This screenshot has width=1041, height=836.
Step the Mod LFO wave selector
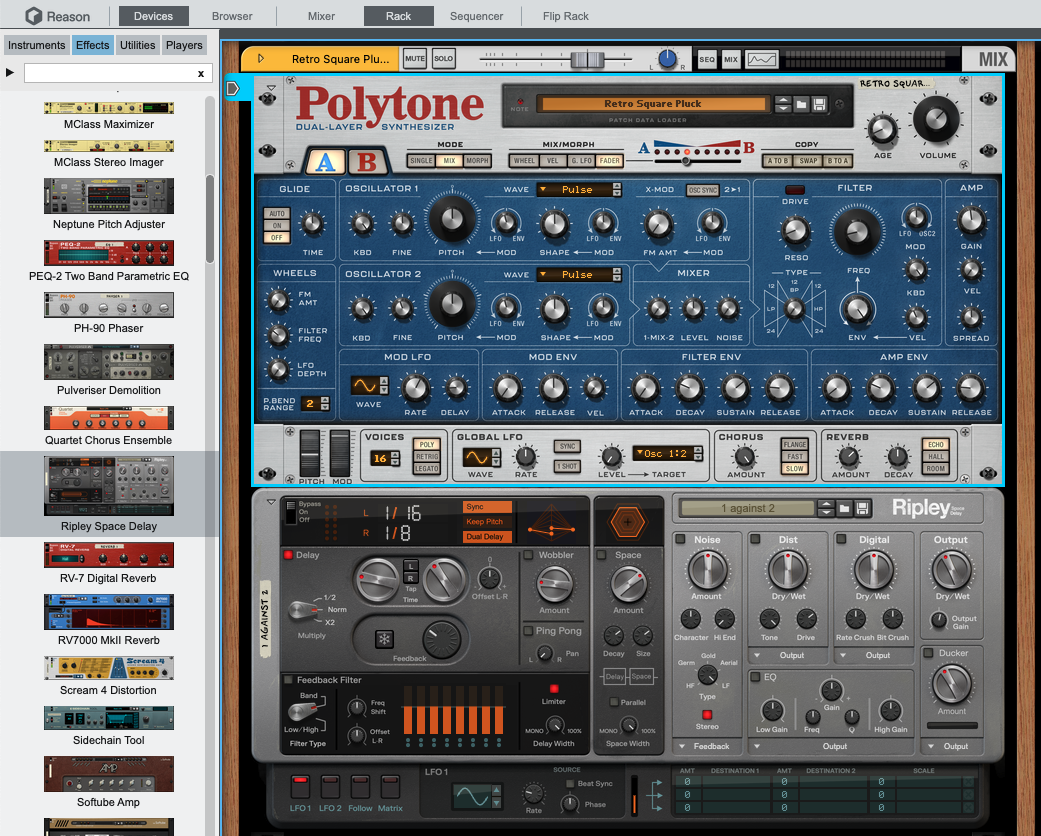pos(384,386)
